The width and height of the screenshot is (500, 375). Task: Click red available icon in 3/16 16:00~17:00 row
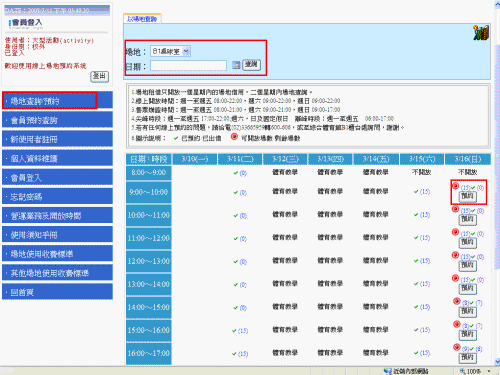point(457,347)
